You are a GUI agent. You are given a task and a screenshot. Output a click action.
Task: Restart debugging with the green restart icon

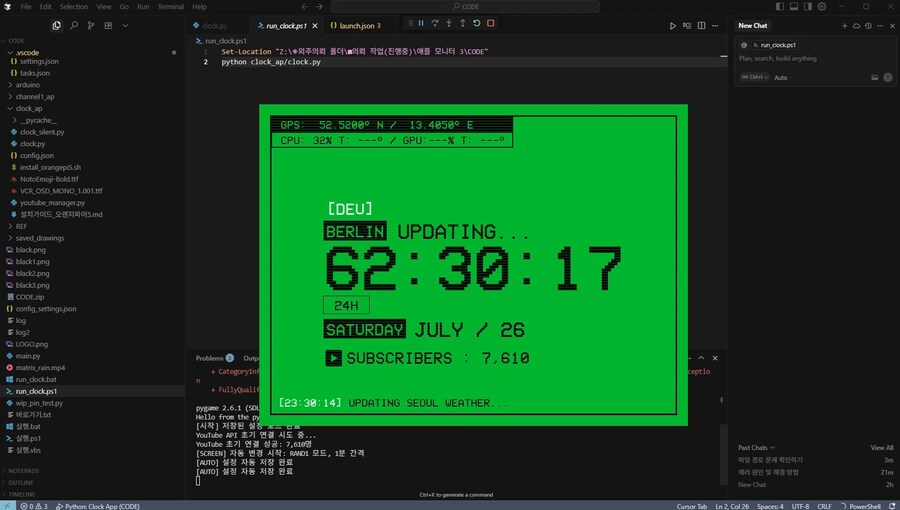coord(477,23)
